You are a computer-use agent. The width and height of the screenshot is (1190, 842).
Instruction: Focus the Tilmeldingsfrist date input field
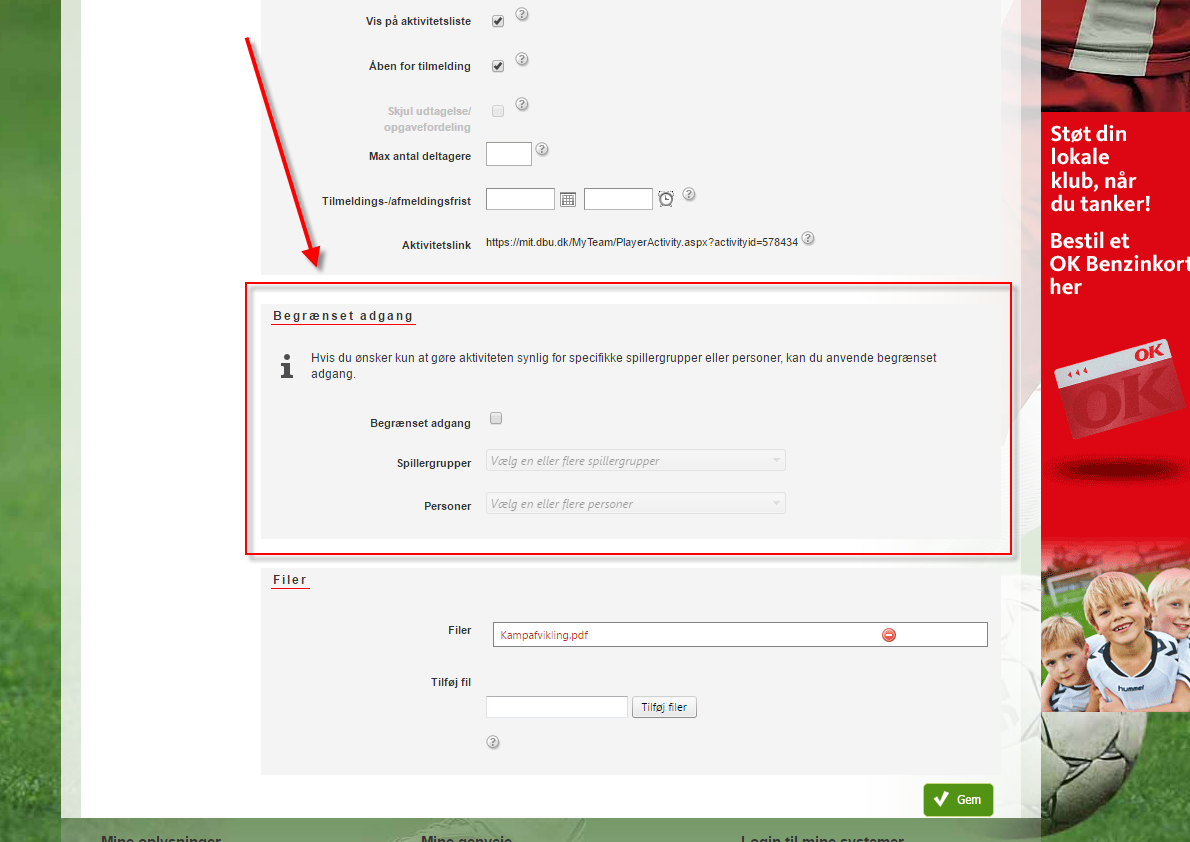[520, 199]
